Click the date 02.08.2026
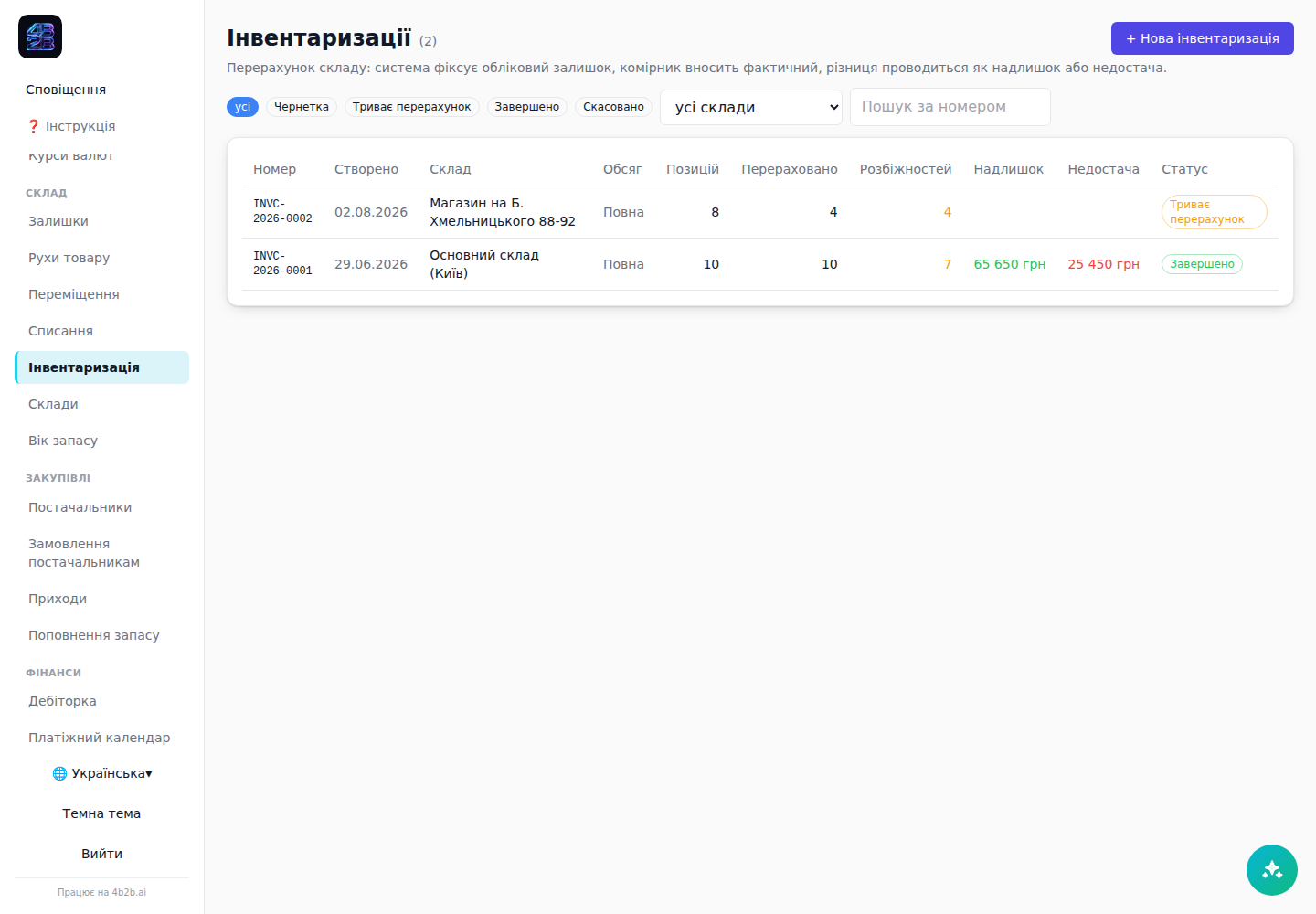The width and height of the screenshot is (1316, 914). click(371, 212)
